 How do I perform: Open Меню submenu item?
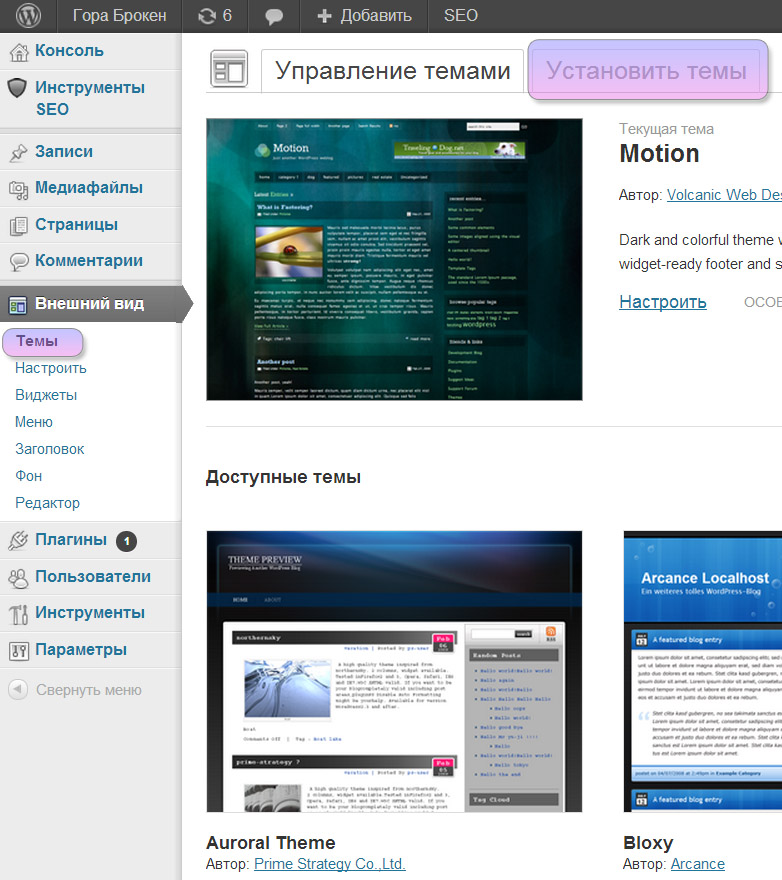34,422
